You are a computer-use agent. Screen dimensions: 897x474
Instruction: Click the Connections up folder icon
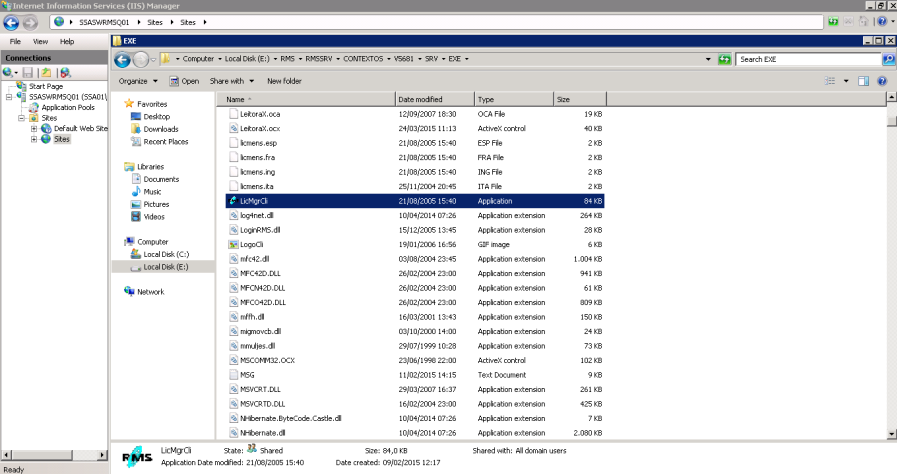coord(46,73)
